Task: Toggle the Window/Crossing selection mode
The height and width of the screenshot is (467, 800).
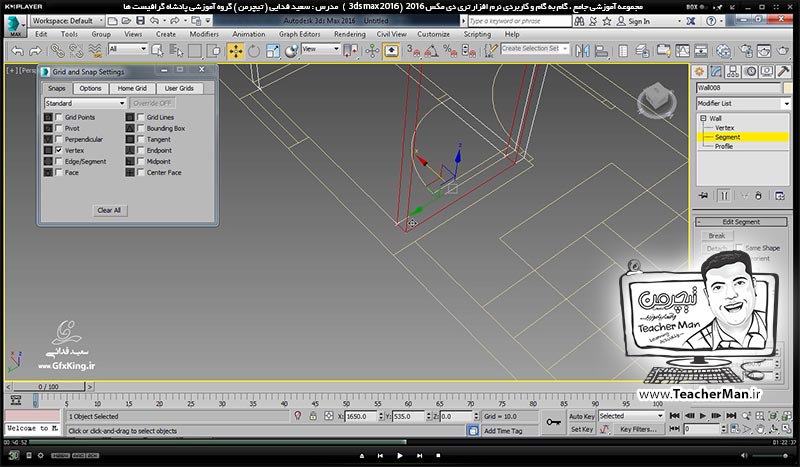Action: (x=214, y=51)
